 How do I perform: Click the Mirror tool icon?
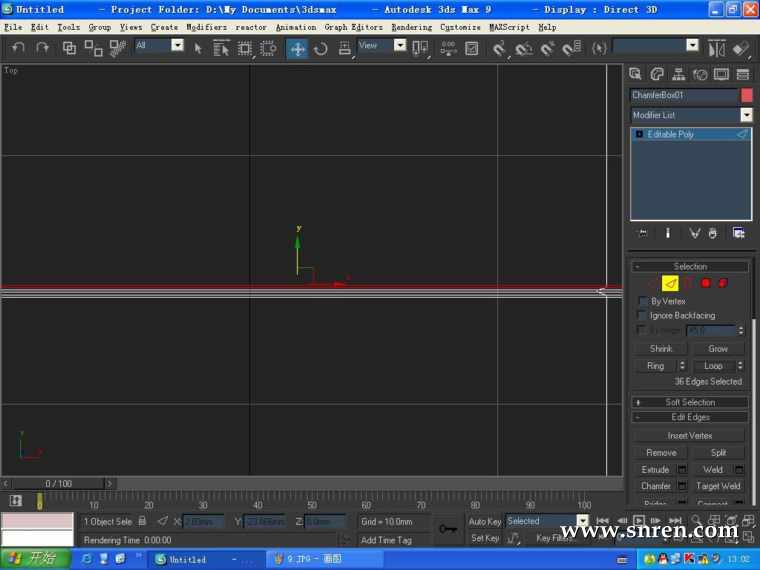point(717,48)
